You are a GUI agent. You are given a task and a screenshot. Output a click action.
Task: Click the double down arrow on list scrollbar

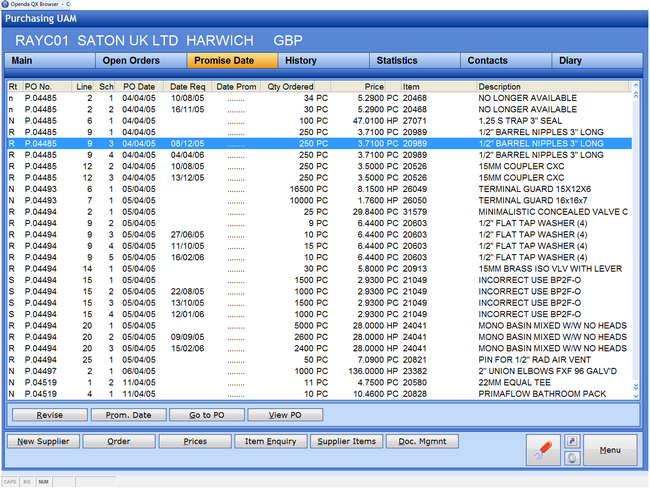pyautogui.click(x=635, y=387)
